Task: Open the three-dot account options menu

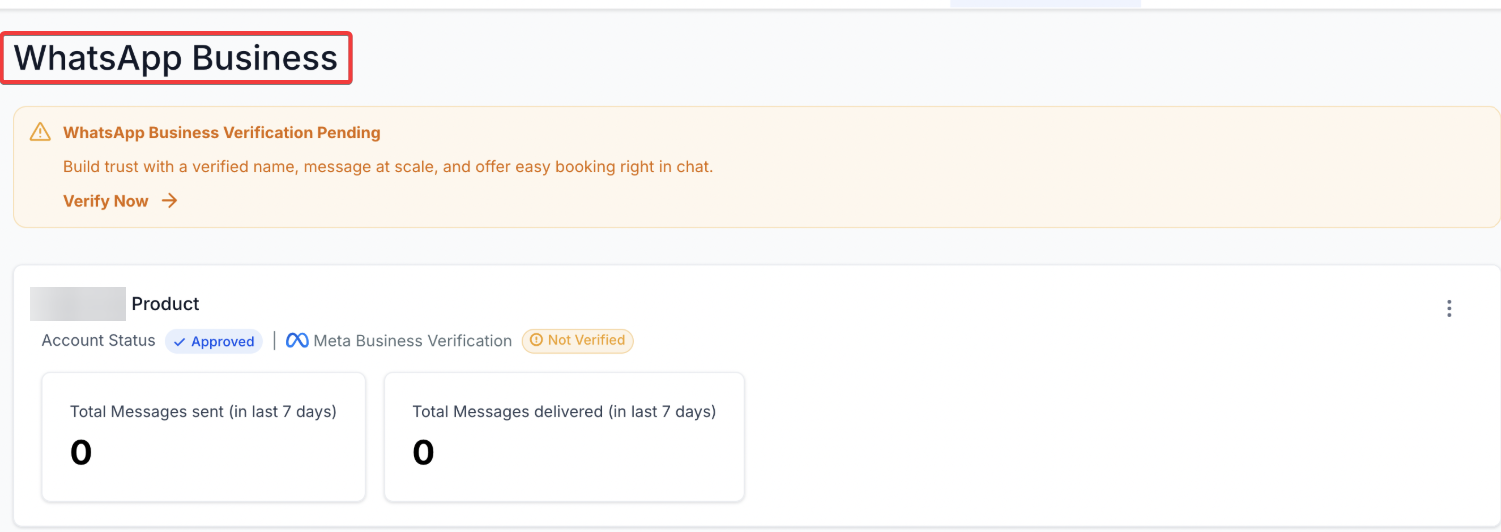Action: click(x=1449, y=309)
